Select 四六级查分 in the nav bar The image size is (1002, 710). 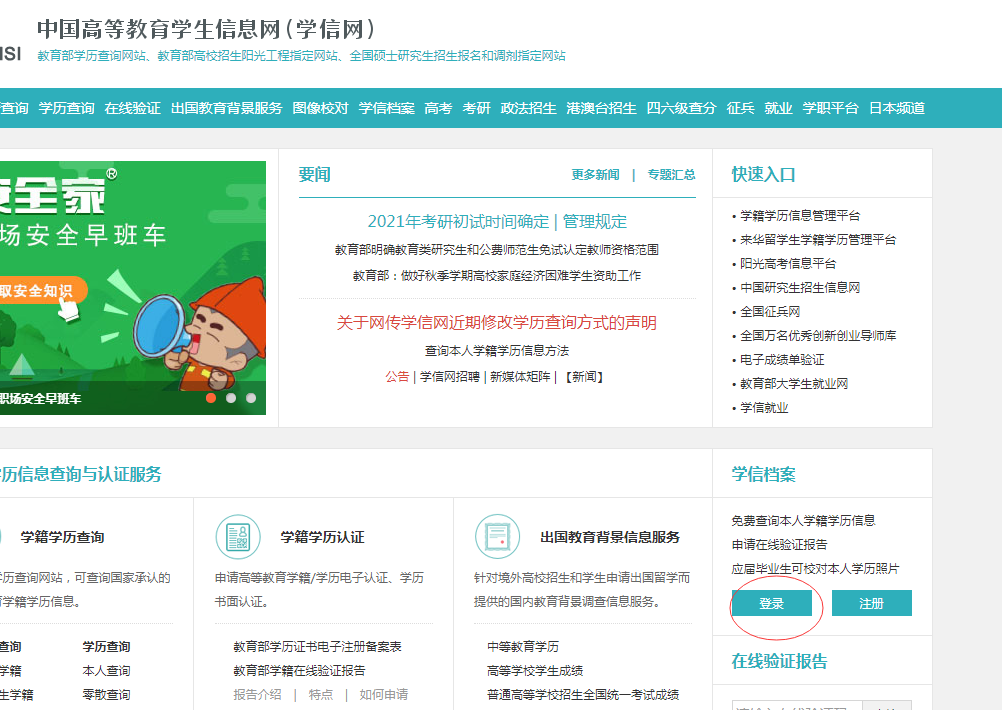[681, 108]
